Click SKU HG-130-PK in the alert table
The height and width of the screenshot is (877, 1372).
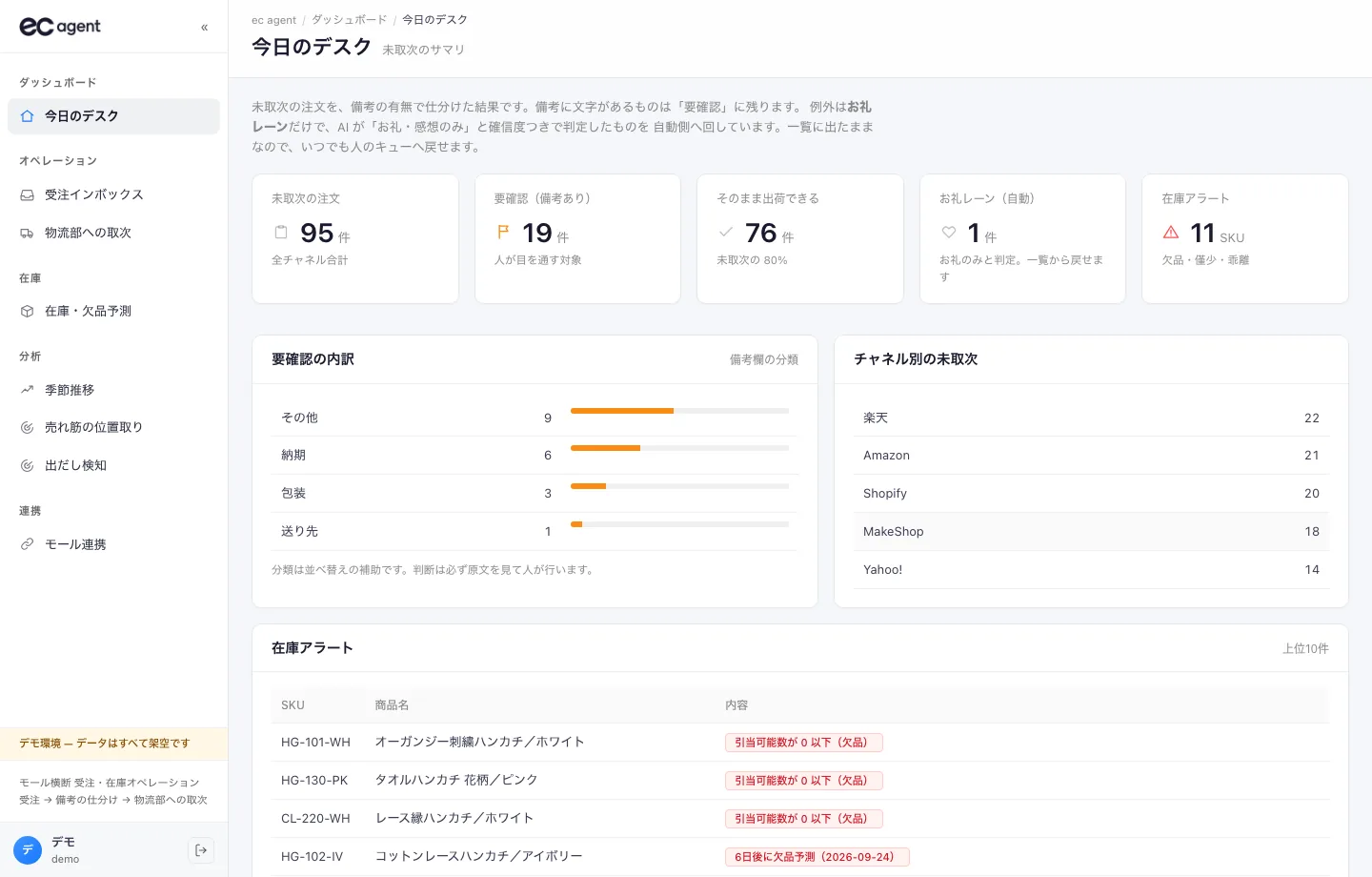click(314, 781)
